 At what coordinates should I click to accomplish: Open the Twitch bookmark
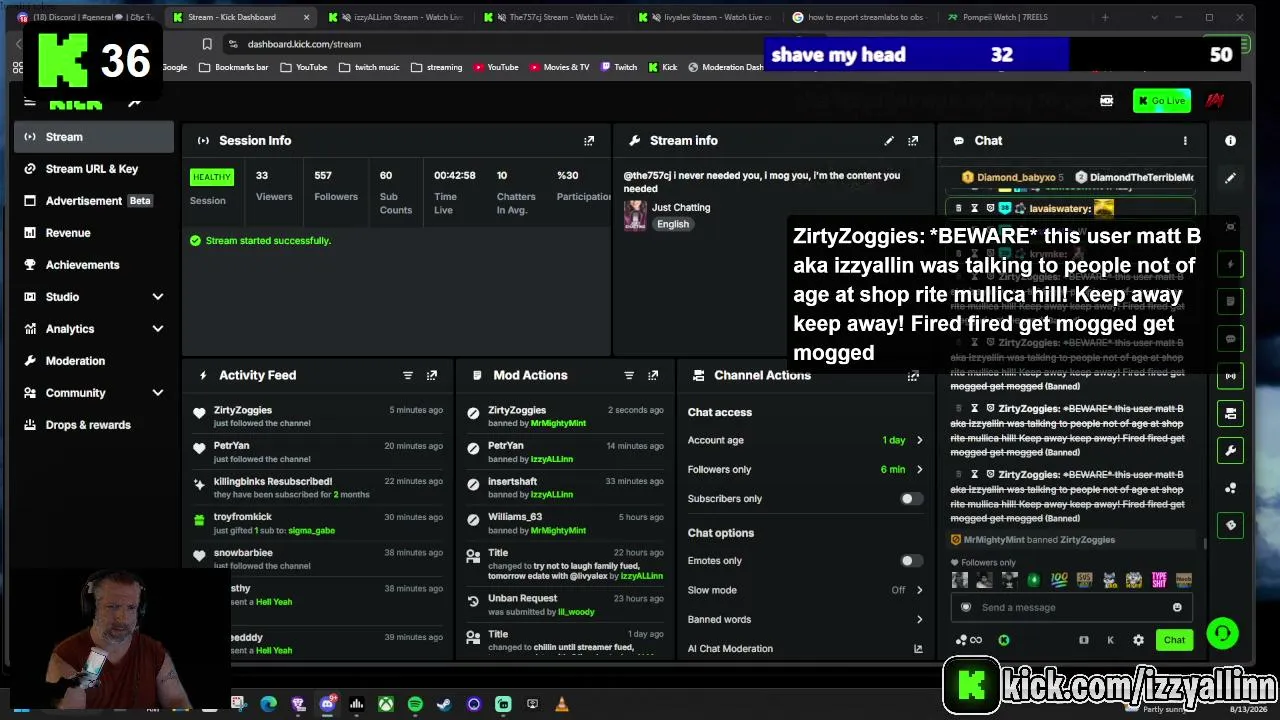619,67
